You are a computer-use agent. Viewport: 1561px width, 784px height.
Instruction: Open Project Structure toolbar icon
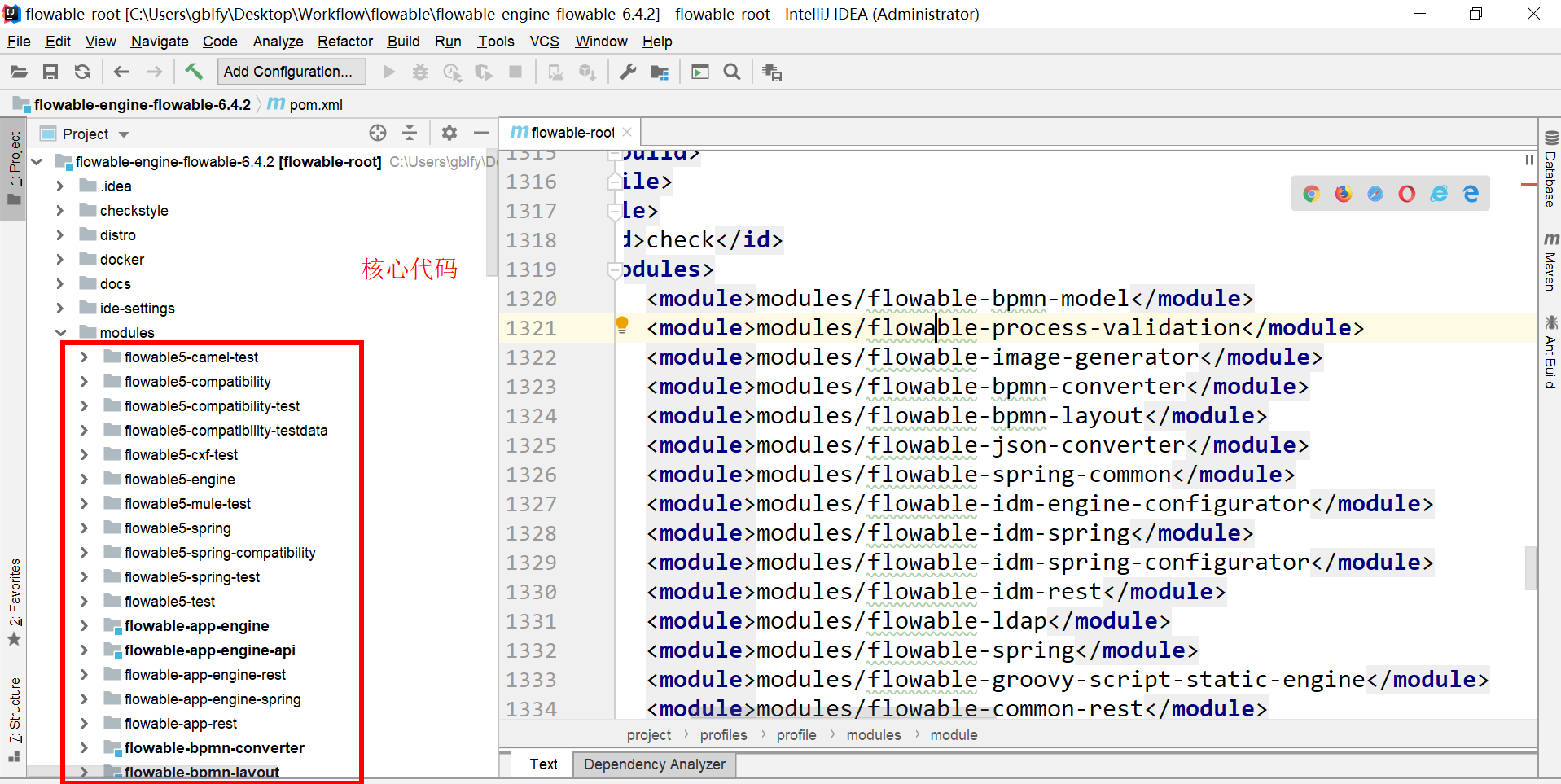(660, 72)
